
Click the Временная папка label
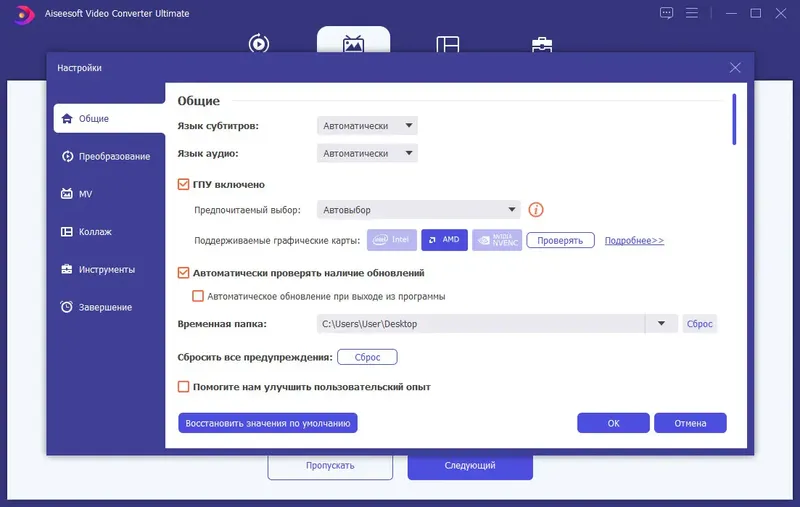222,324
